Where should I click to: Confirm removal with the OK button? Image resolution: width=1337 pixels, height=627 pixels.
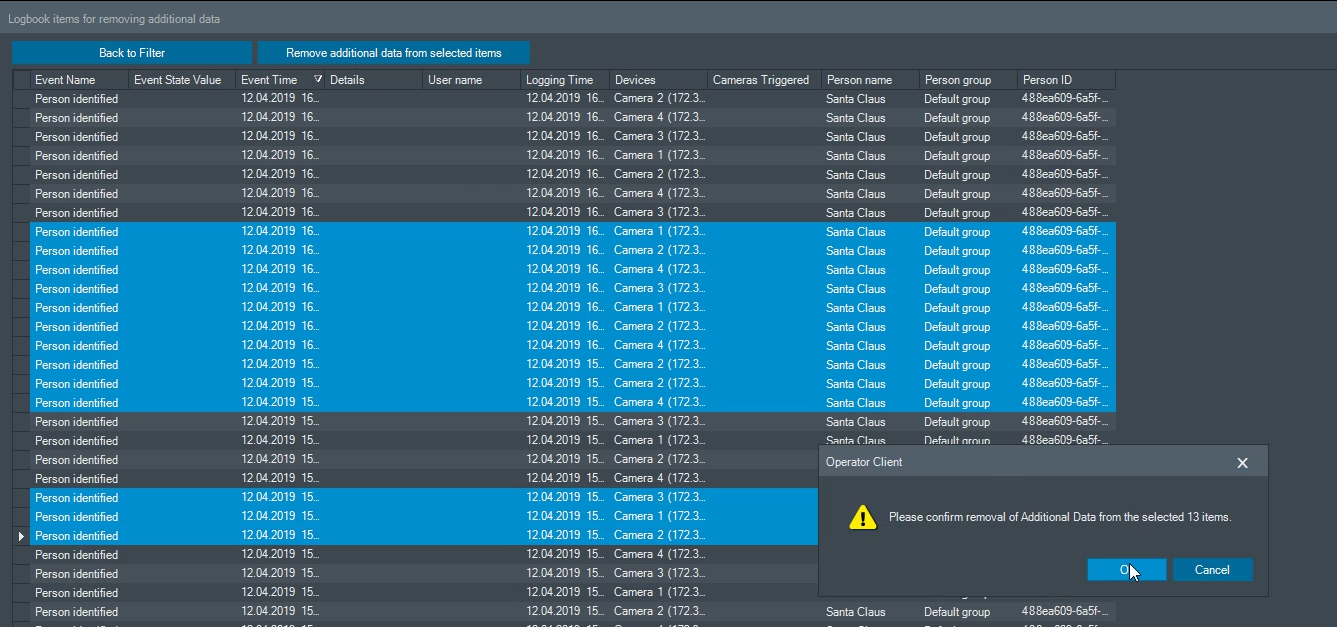[1126, 570]
